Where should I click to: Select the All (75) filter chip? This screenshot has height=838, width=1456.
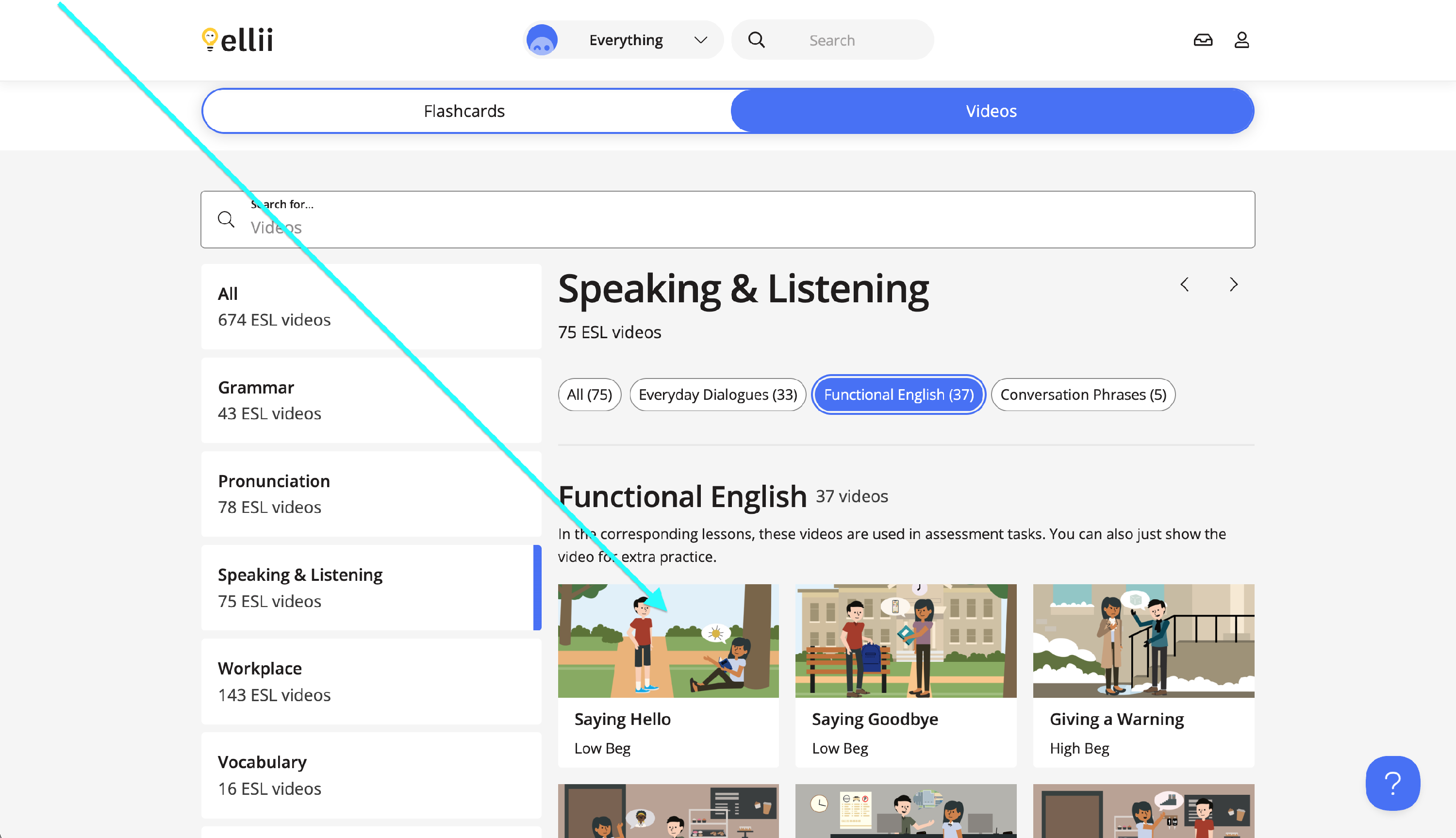(x=589, y=395)
